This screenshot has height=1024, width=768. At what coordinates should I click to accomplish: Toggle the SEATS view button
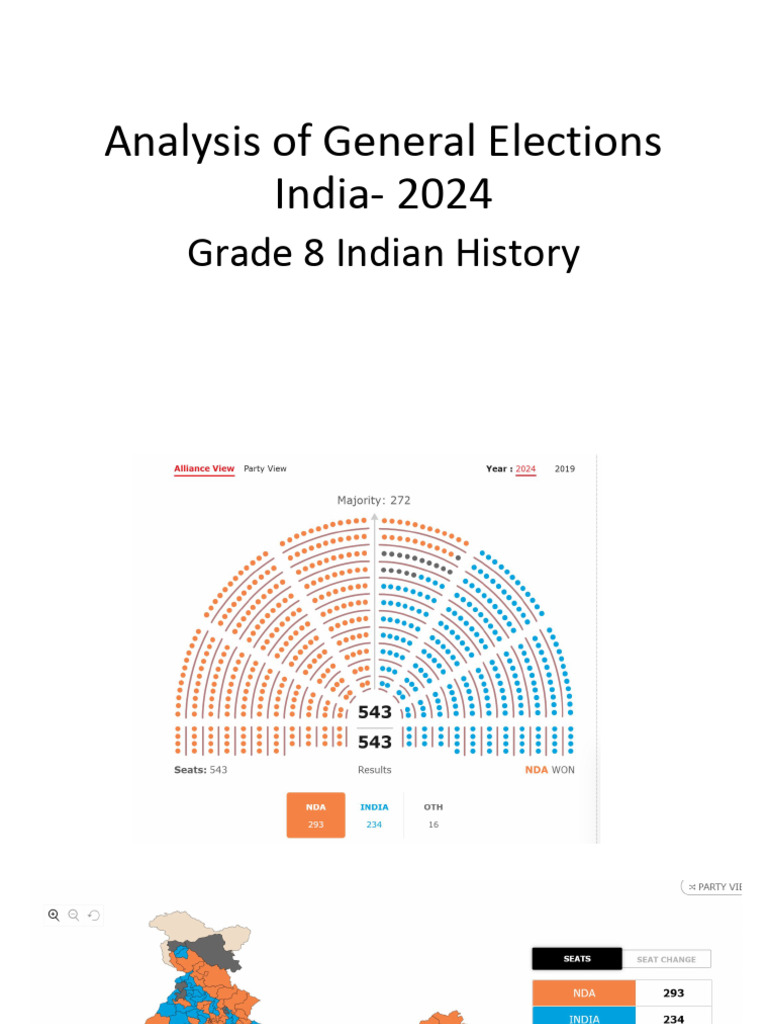577,959
